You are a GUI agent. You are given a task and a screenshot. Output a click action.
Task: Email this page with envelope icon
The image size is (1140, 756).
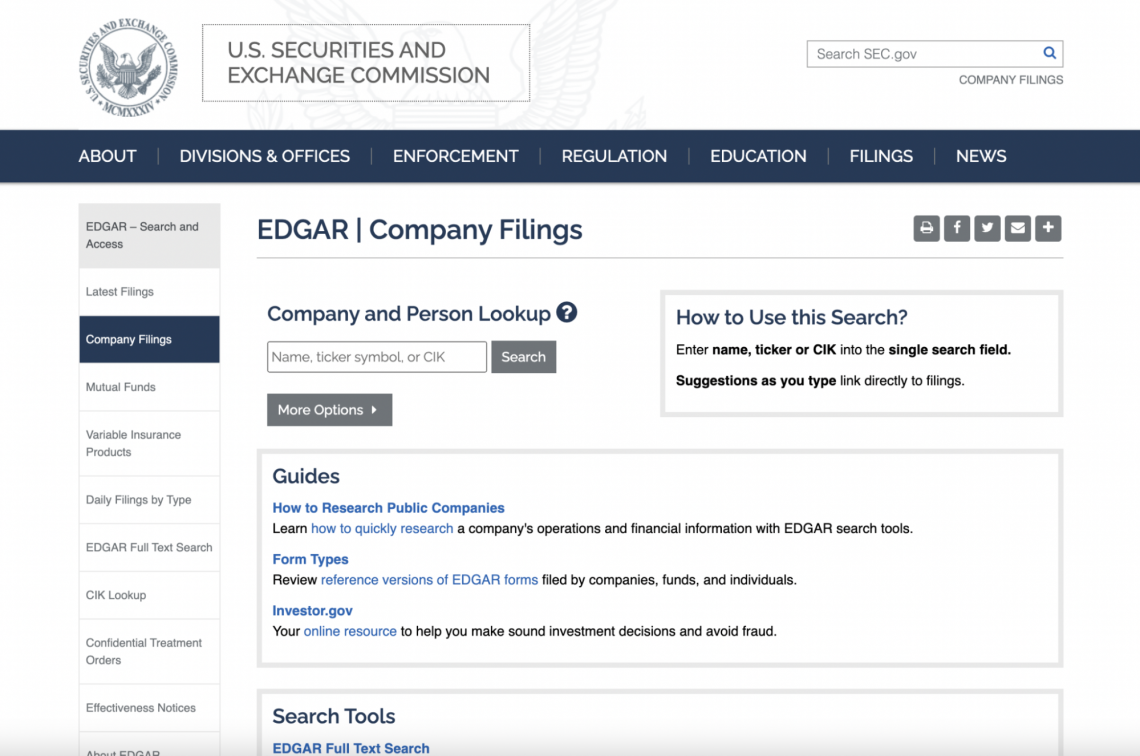(x=1018, y=228)
